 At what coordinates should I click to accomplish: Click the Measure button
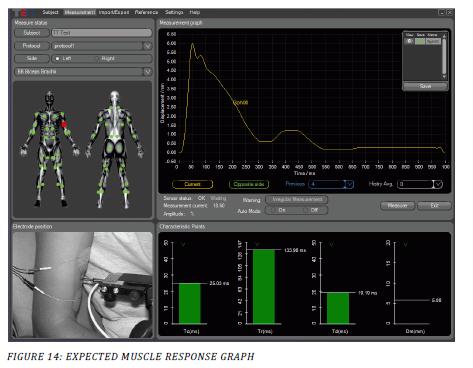click(397, 206)
